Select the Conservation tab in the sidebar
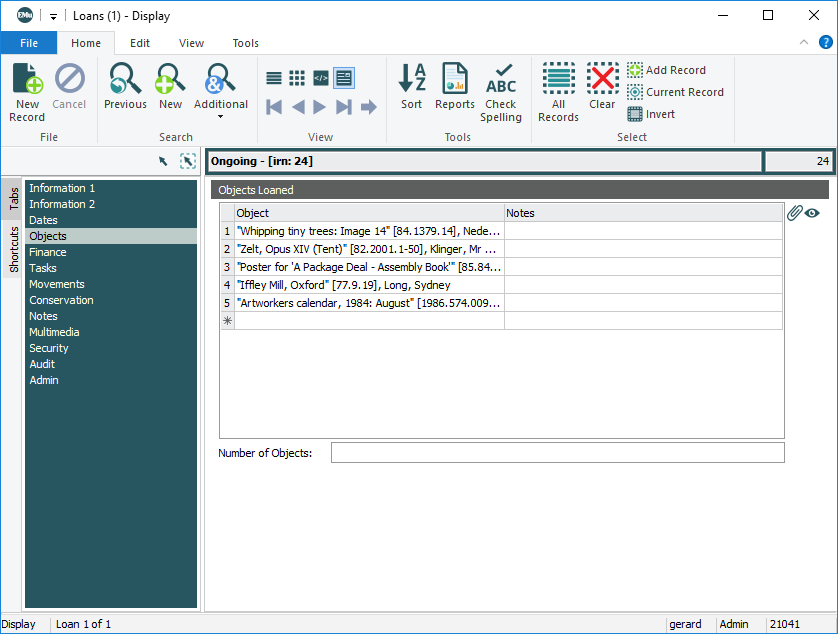The image size is (838, 634). tap(61, 300)
